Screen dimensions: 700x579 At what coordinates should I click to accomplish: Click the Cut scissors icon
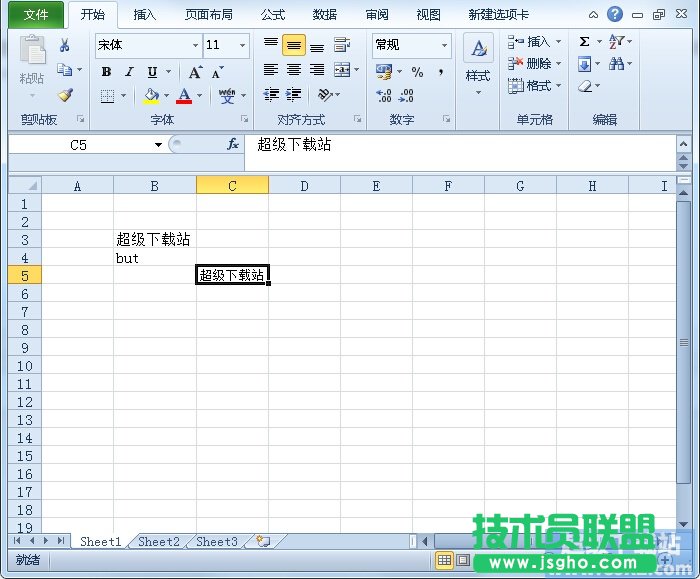point(65,45)
